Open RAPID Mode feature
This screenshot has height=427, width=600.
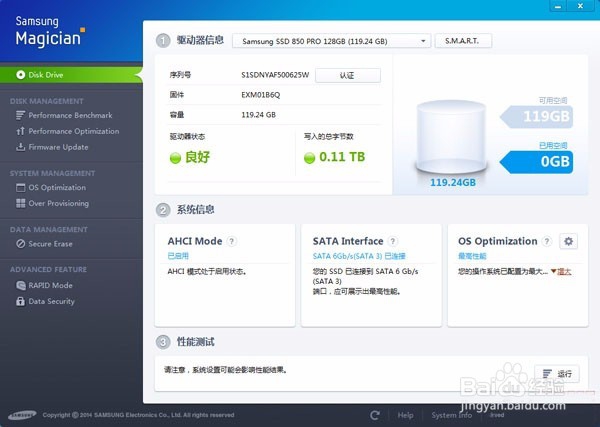click(50, 285)
